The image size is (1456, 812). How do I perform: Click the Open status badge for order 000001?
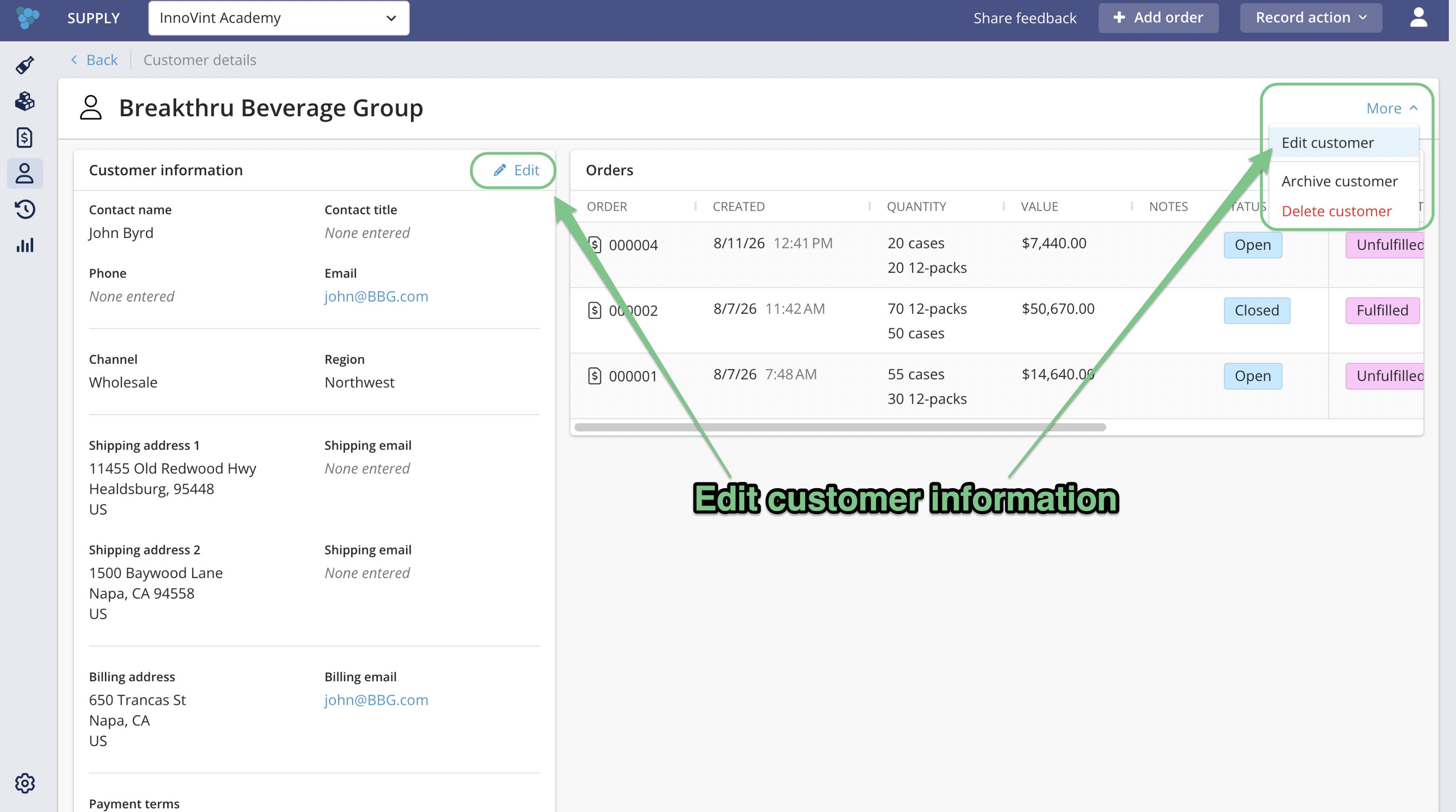point(1253,376)
